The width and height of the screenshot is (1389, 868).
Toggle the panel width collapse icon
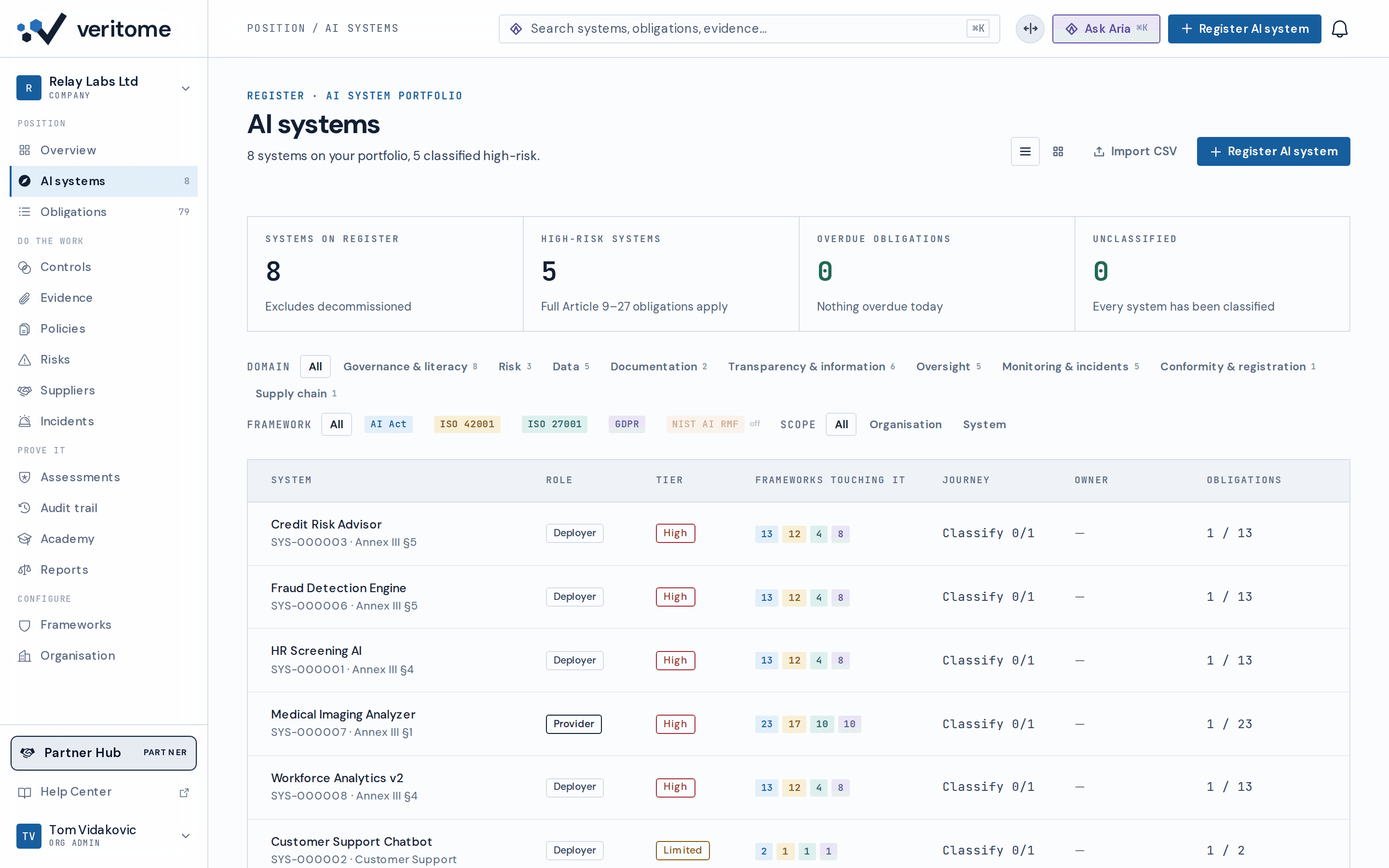(x=1030, y=29)
